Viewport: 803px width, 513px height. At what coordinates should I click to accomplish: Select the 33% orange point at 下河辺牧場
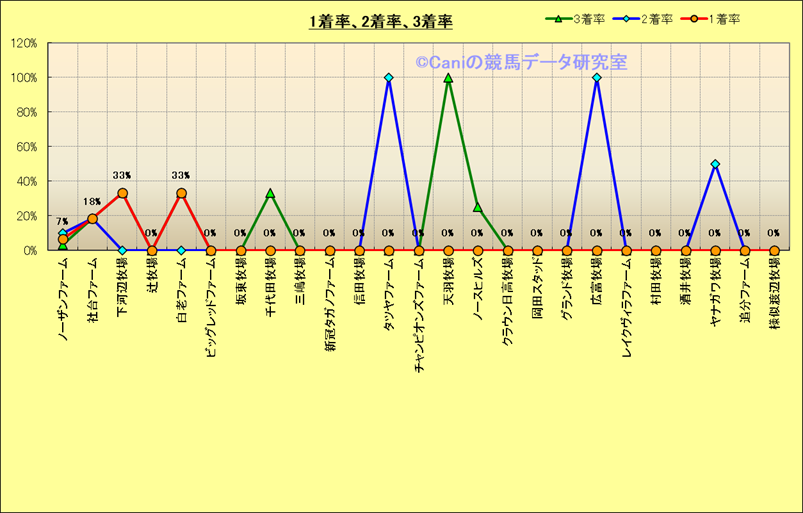point(122,193)
